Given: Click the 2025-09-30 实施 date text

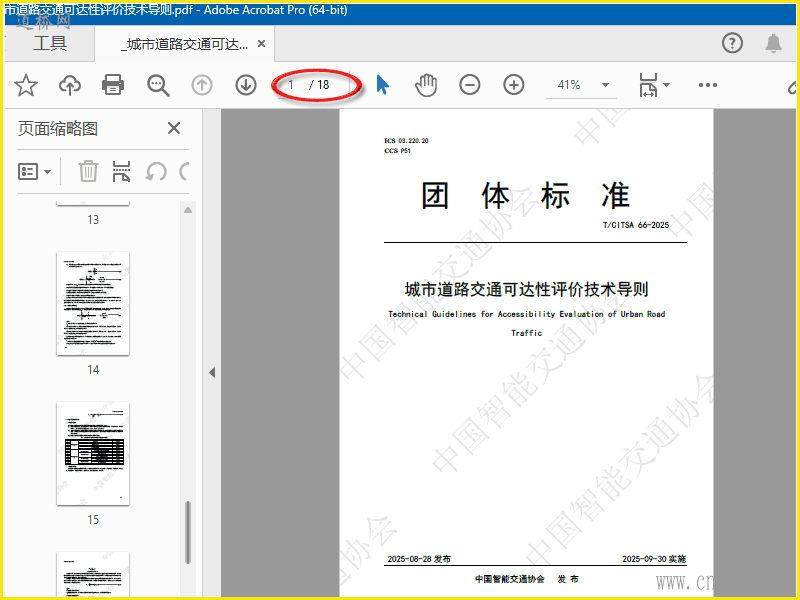Looking at the screenshot, I should tap(654, 559).
